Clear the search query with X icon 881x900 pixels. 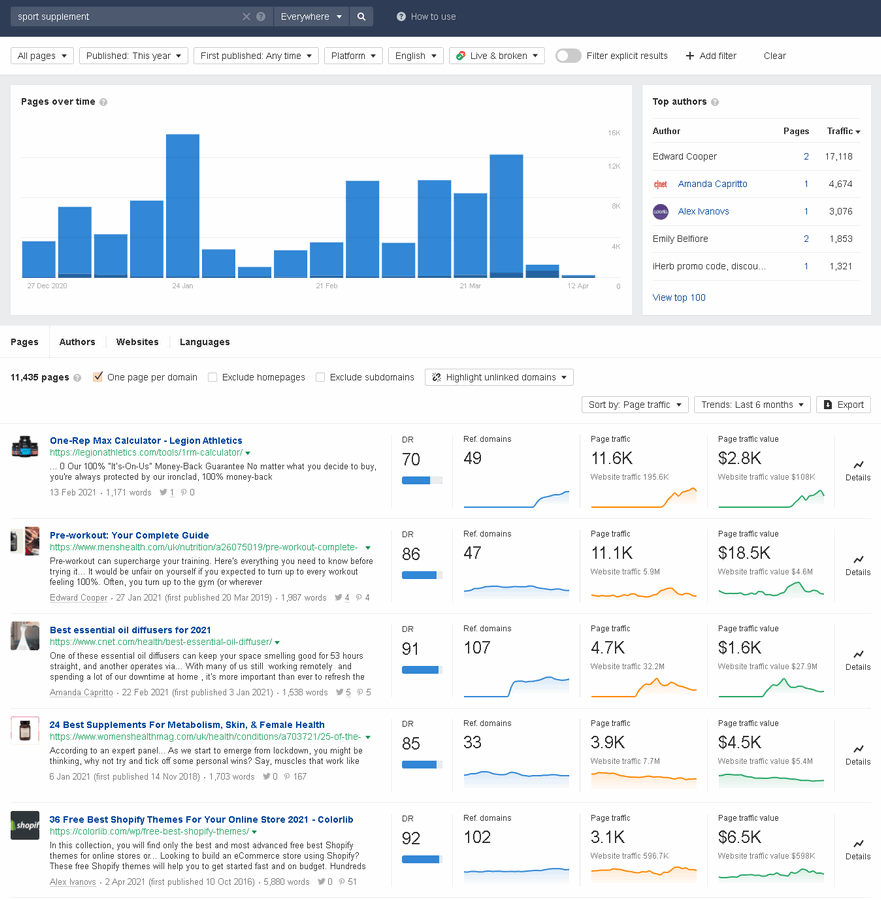coord(246,17)
